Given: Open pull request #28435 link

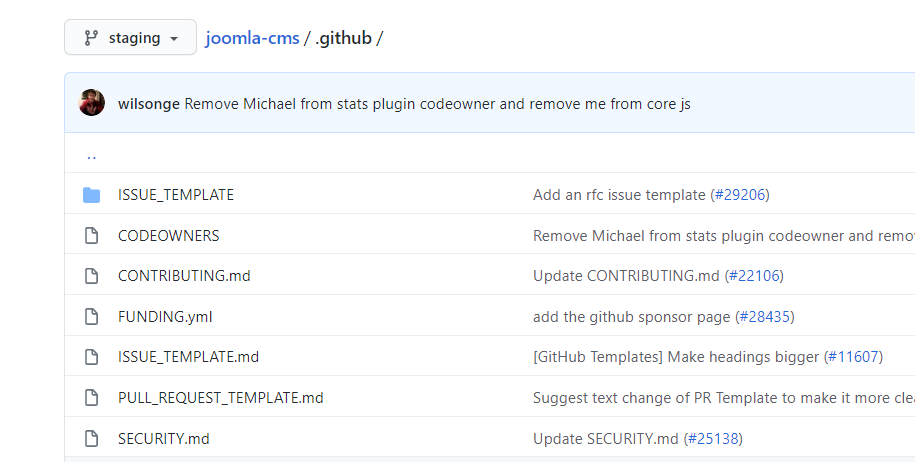Looking at the screenshot, I should pos(765,317).
